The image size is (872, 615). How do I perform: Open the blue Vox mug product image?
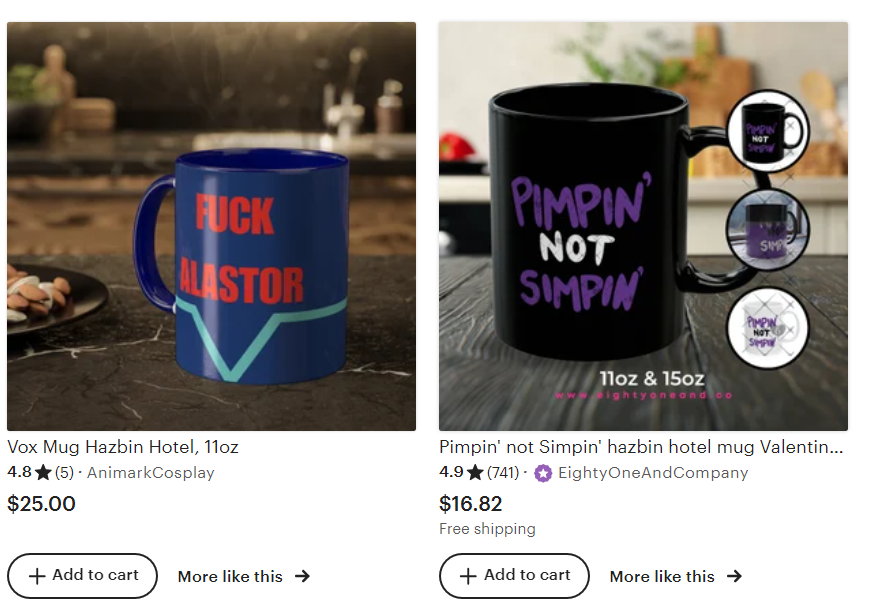(211, 226)
